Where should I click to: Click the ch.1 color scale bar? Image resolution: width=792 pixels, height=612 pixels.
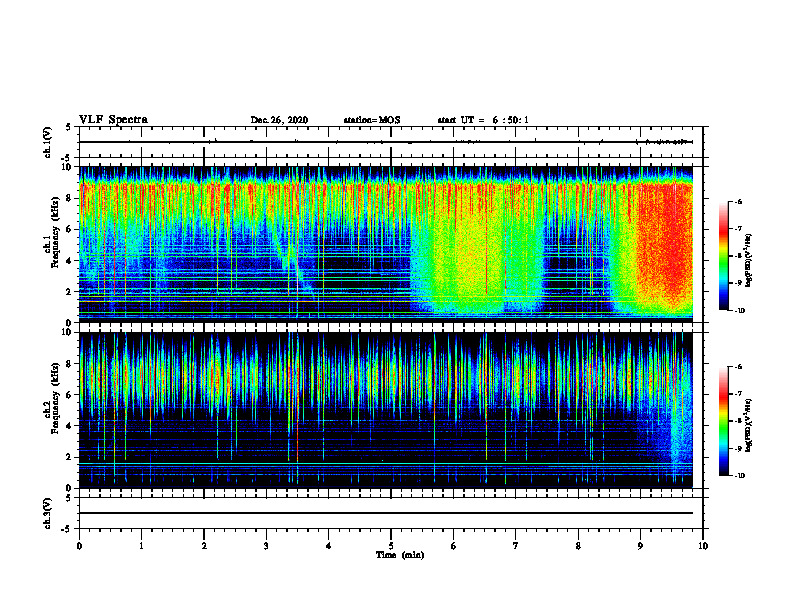723,256
